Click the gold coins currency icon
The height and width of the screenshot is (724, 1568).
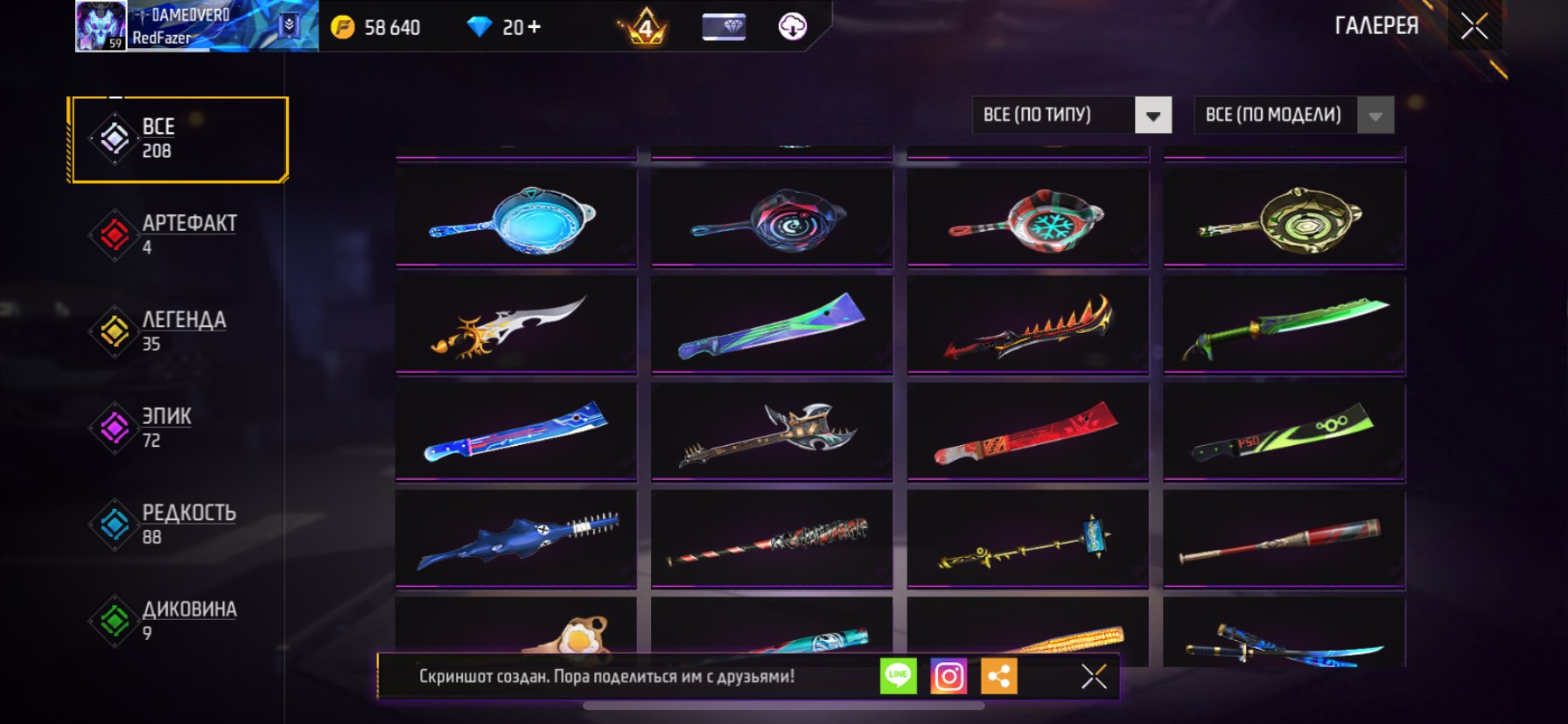(x=342, y=27)
